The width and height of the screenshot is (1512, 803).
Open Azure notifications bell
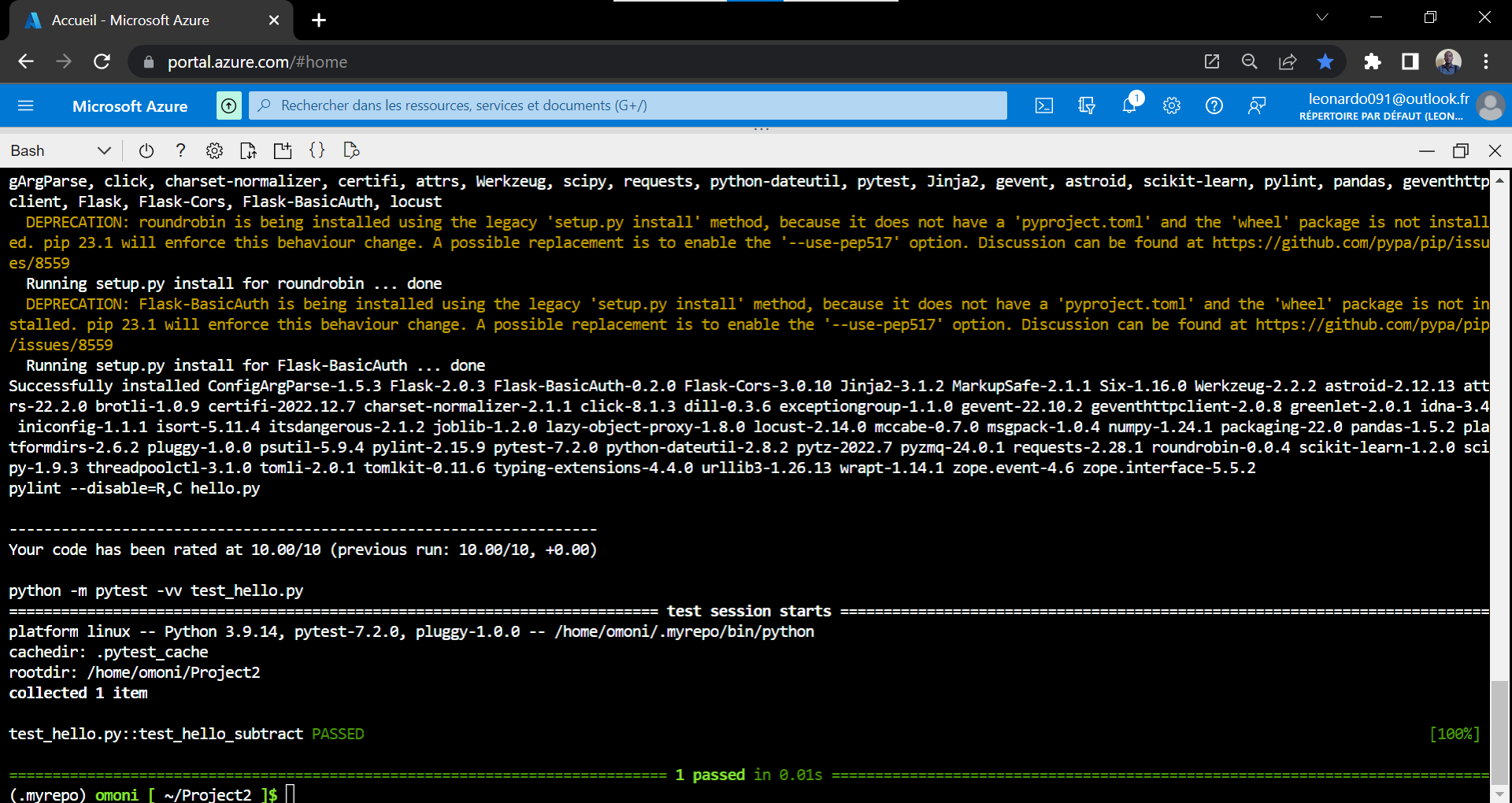[x=1129, y=105]
